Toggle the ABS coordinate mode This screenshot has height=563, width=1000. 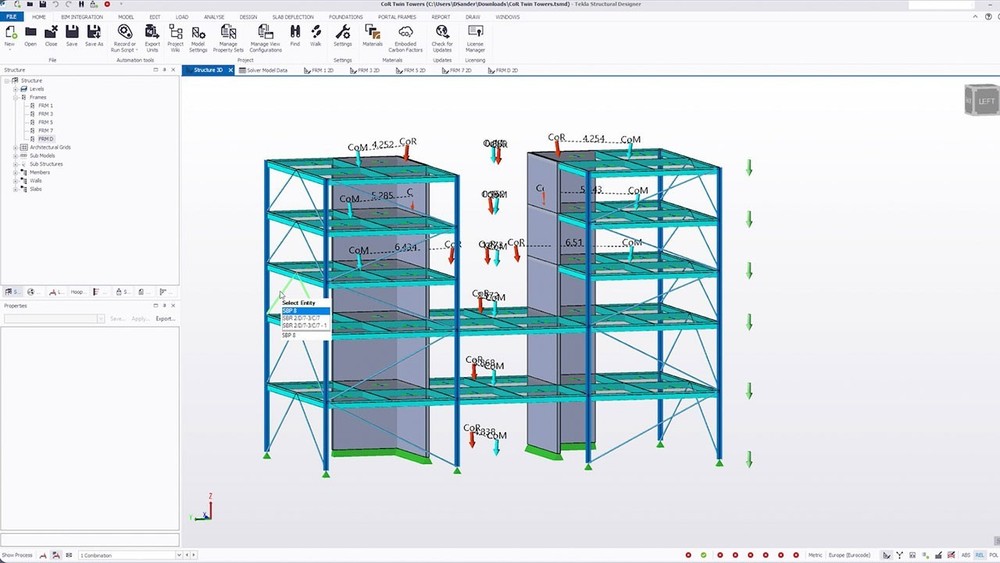coord(966,555)
